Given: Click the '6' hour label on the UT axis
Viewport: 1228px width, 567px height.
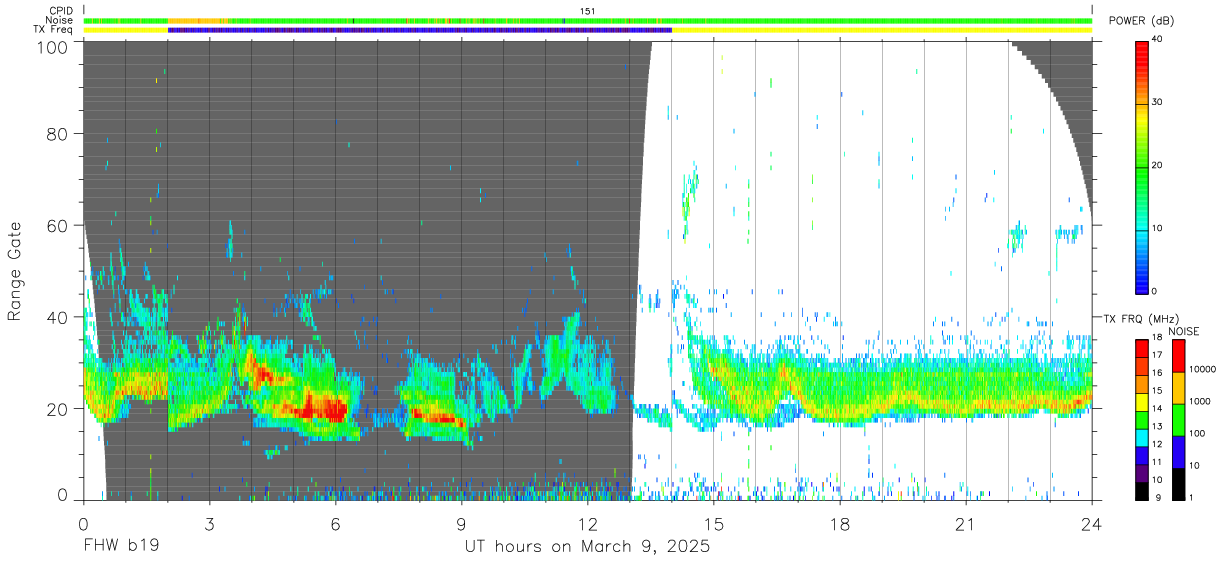Looking at the screenshot, I should [x=335, y=523].
